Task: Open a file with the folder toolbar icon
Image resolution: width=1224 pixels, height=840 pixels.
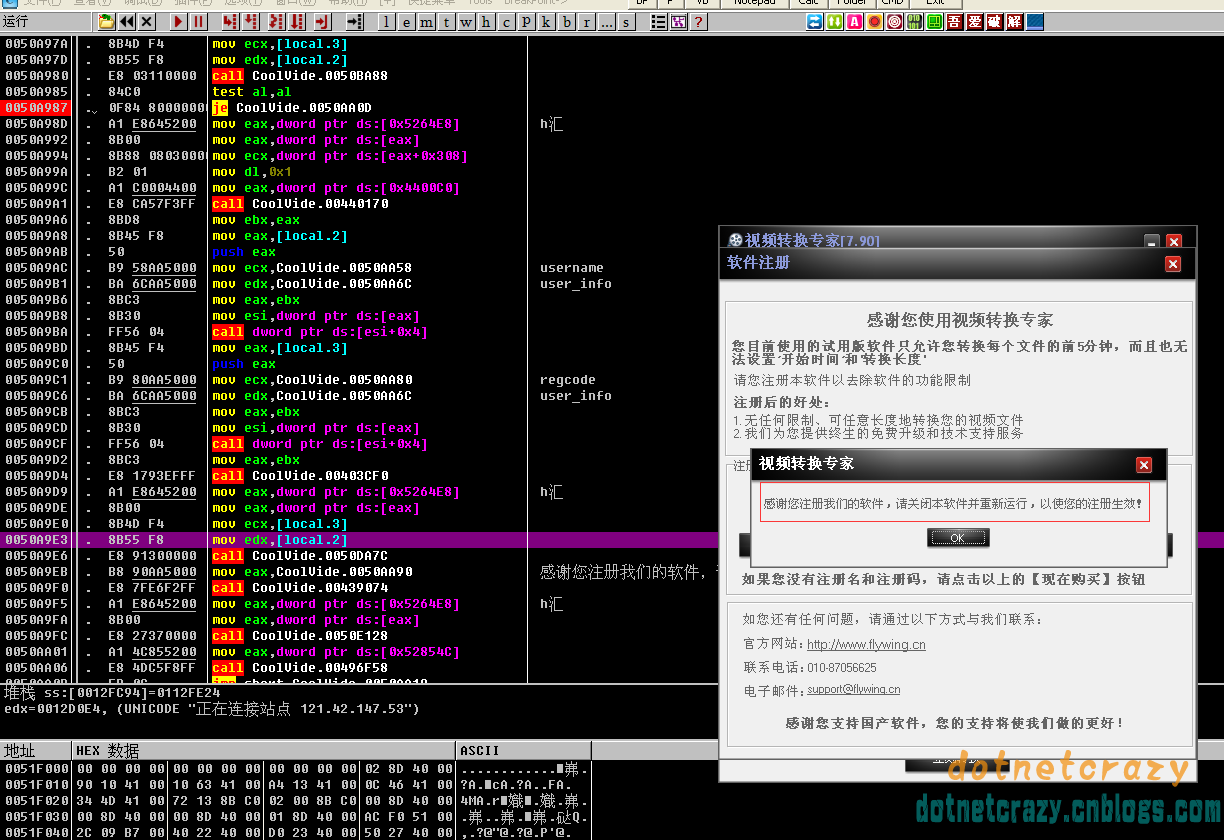Action: (106, 21)
